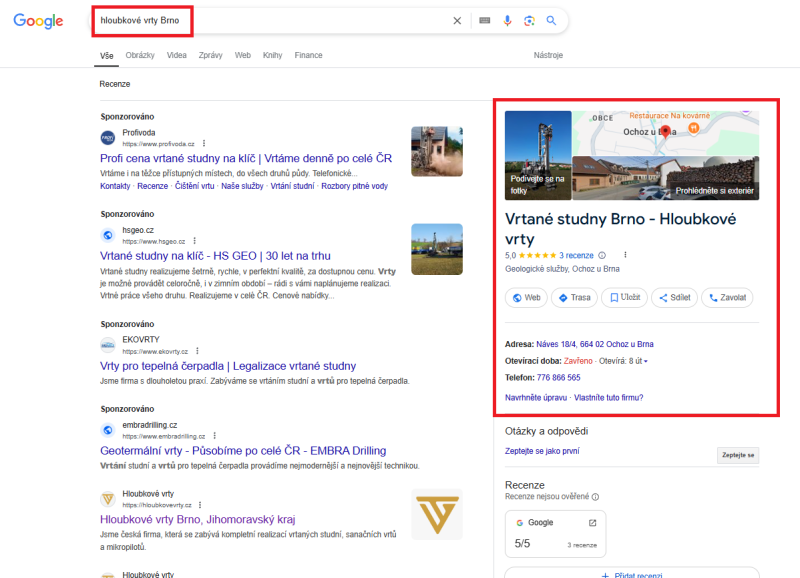Open the three-dot menu in business panel rating row

625,255
